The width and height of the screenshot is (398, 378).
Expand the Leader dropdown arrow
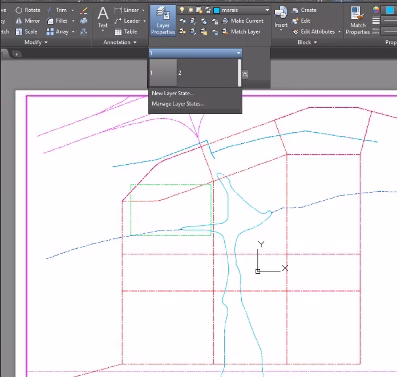145,21
